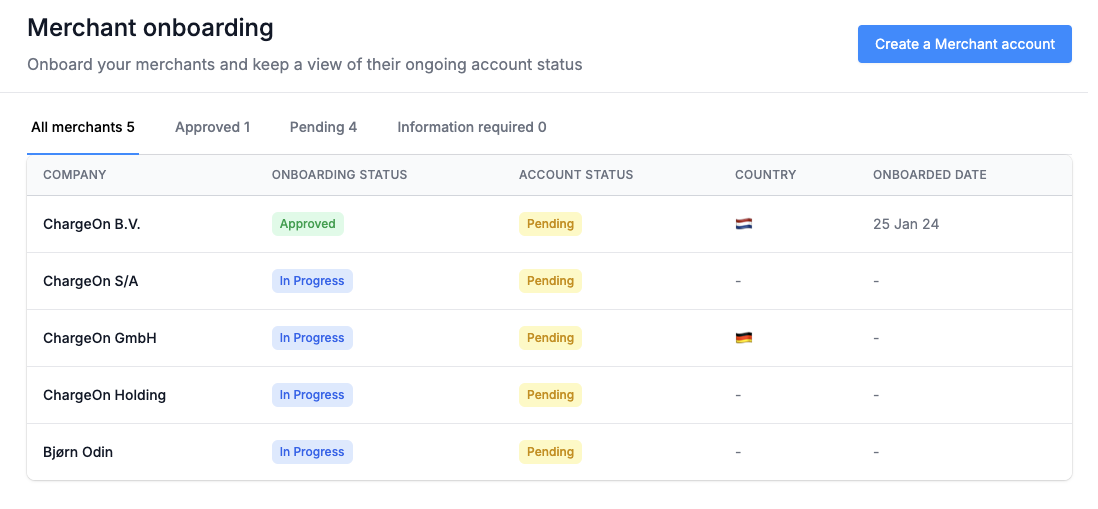1098x509 pixels.
Task: Click the Pending account status for ChargeOn S/A
Action: [x=550, y=281]
